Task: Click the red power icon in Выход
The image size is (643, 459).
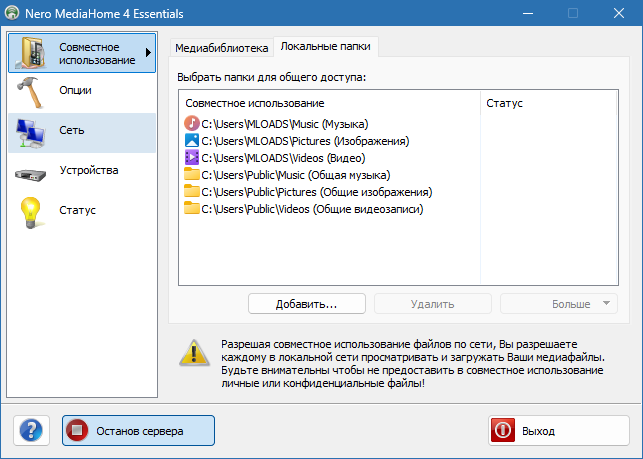Action: point(503,430)
